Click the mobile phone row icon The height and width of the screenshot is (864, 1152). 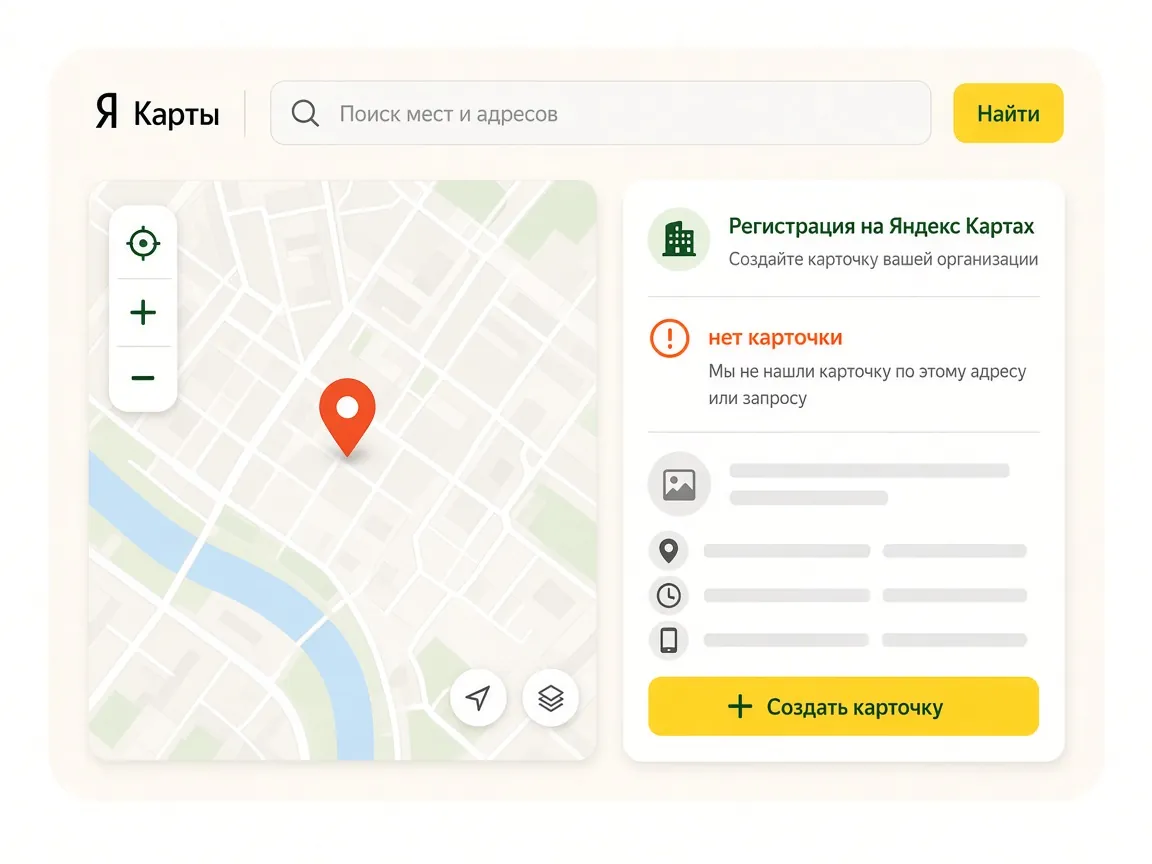coord(669,640)
